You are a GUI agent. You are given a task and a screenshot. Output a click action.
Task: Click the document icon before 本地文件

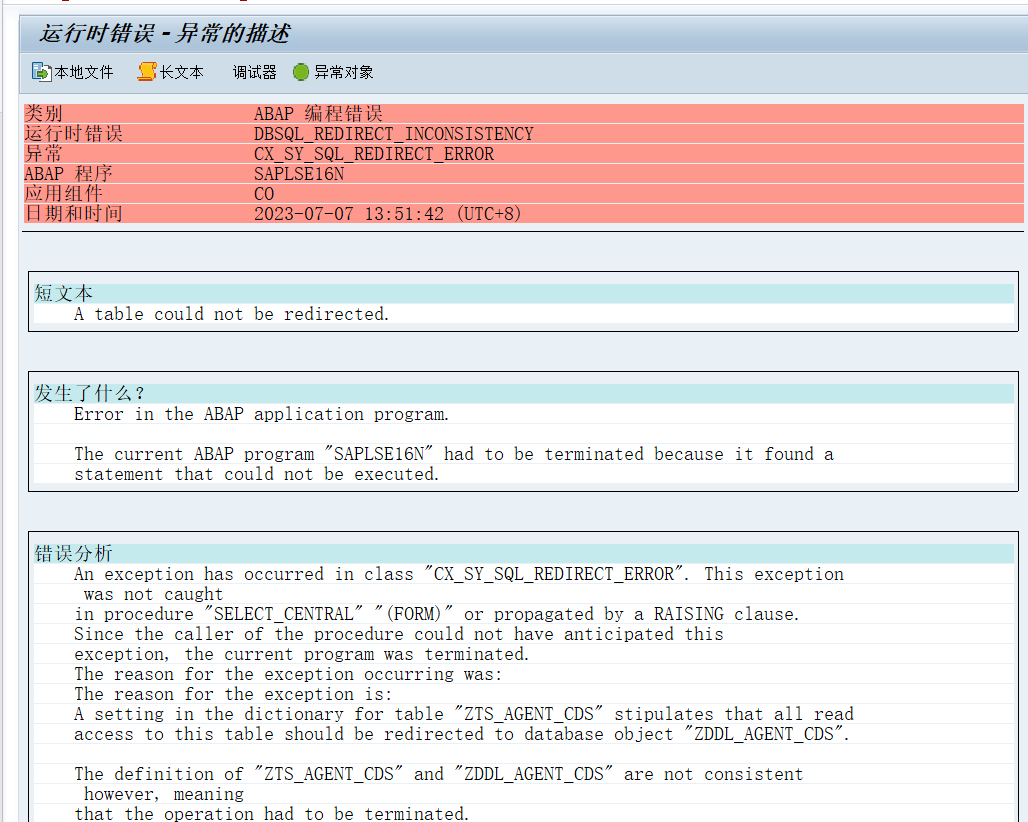click(41, 72)
